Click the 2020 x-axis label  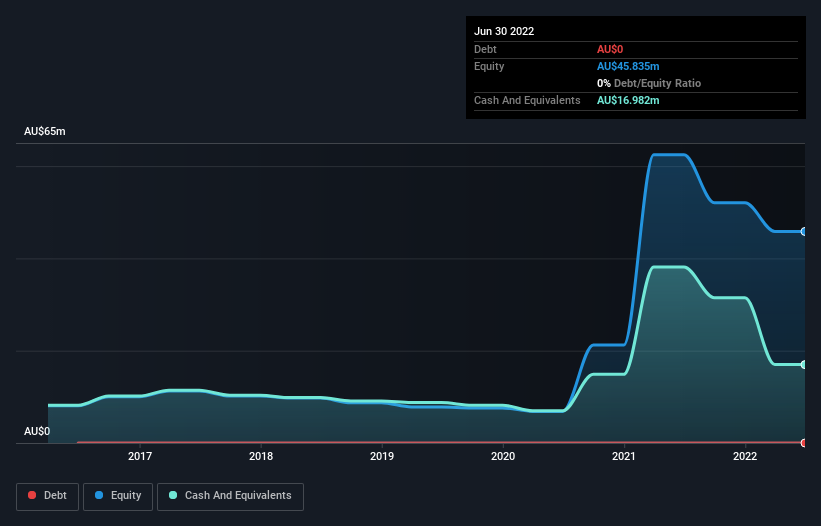pos(503,456)
